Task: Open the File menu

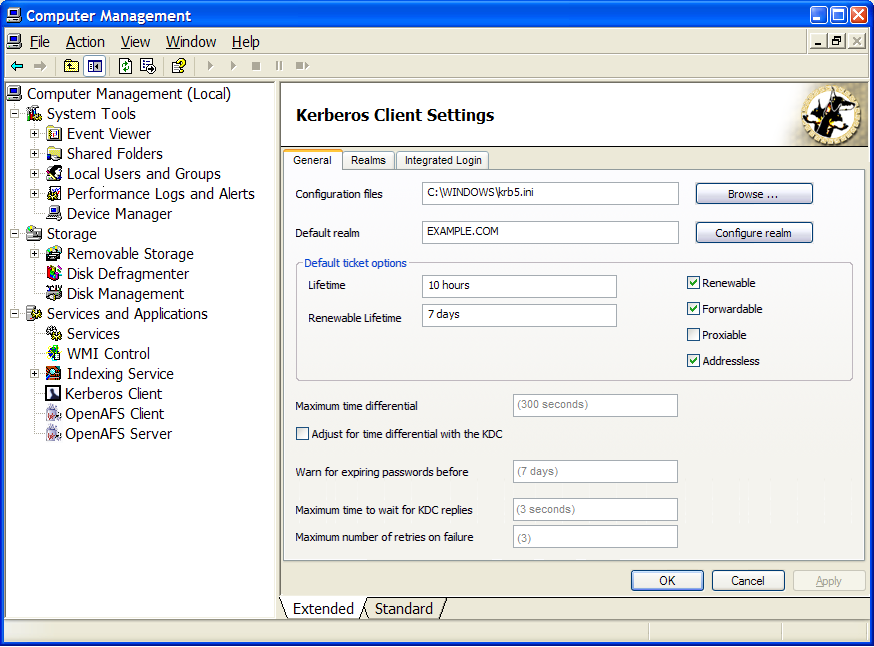Action: point(40,42)
